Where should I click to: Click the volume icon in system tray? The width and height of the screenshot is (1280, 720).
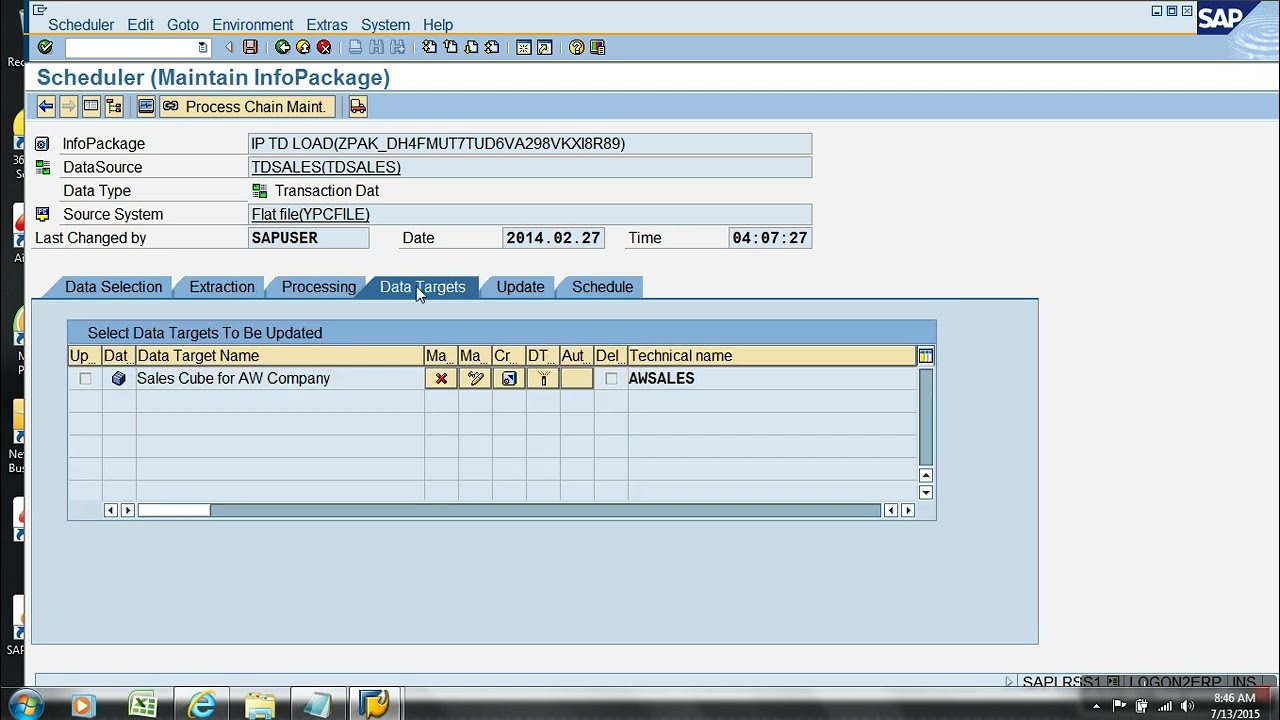pos(1187,706)
